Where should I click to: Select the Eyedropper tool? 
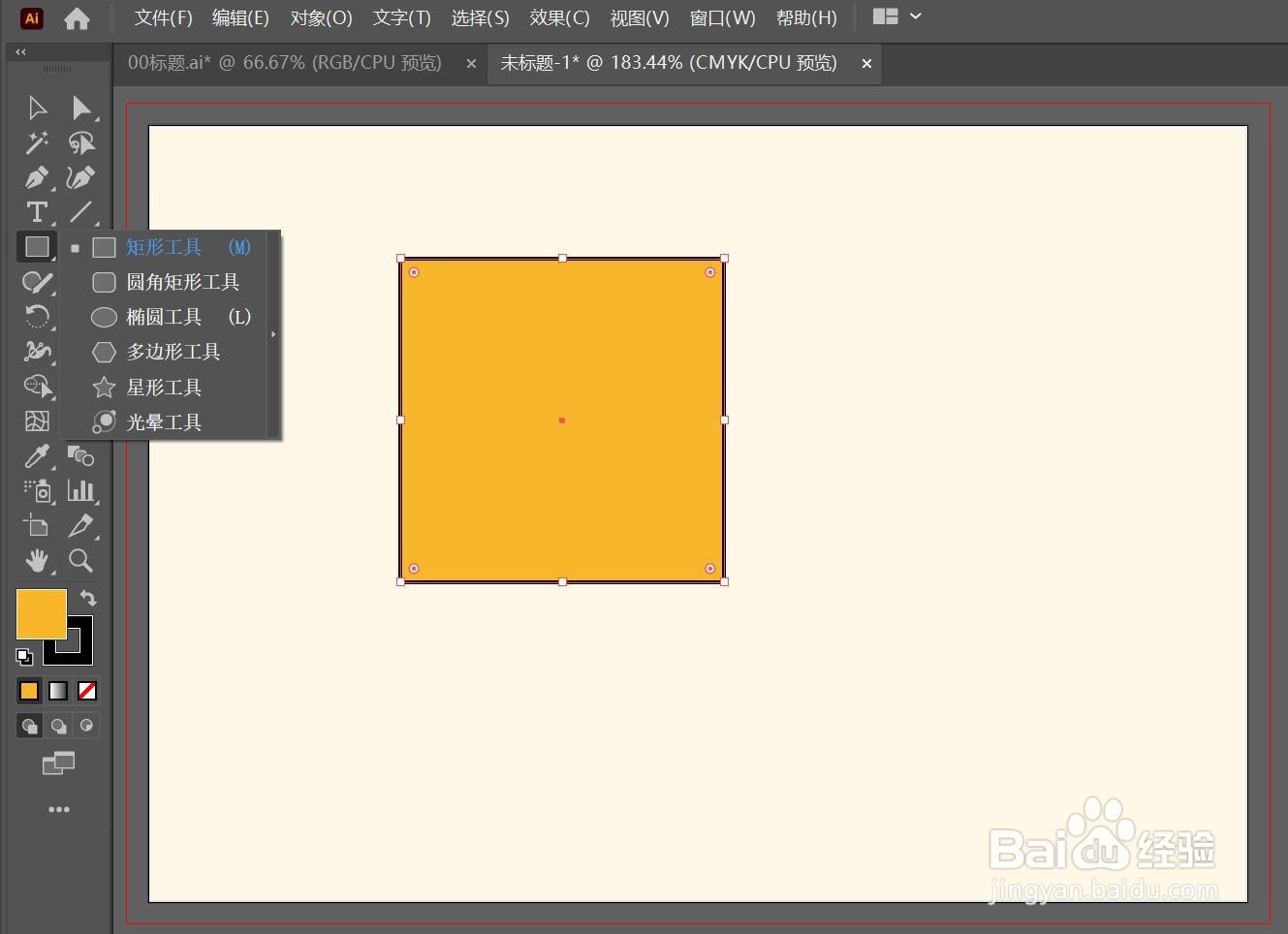pyautogui.click(x=37, y=455)
